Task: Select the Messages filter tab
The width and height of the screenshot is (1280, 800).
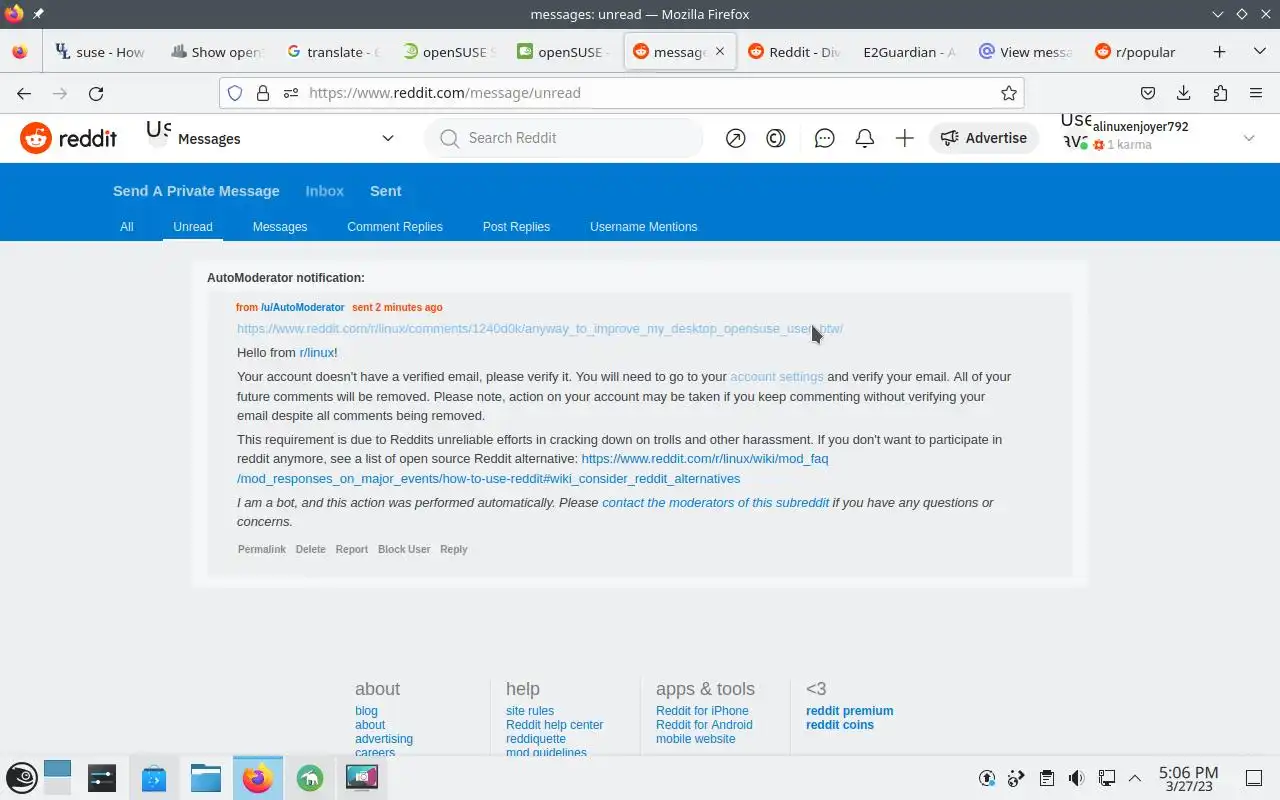Action: 280,227
